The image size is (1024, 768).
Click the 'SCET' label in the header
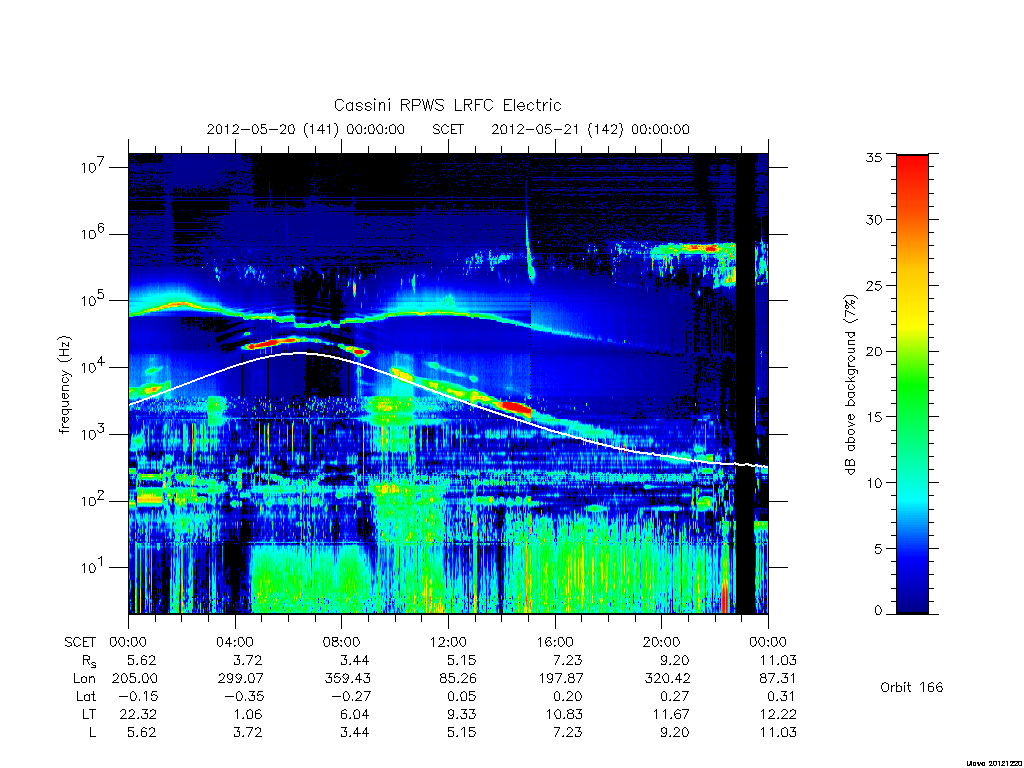448,129
